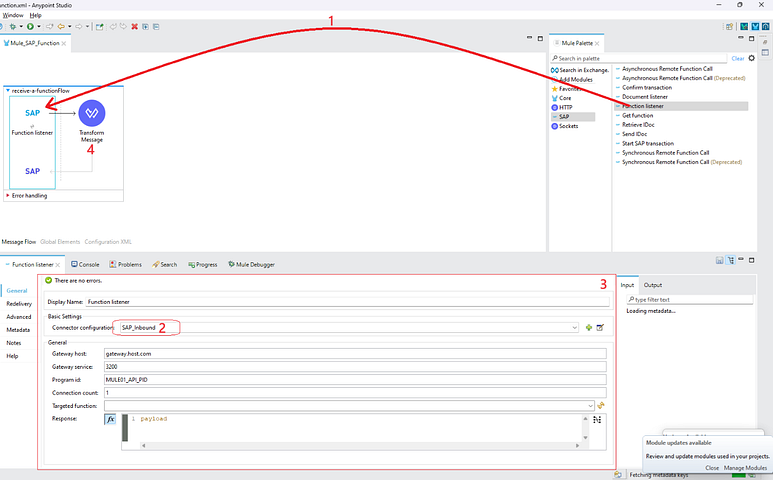Click the forward navigation arrow in toolbar

79,27
